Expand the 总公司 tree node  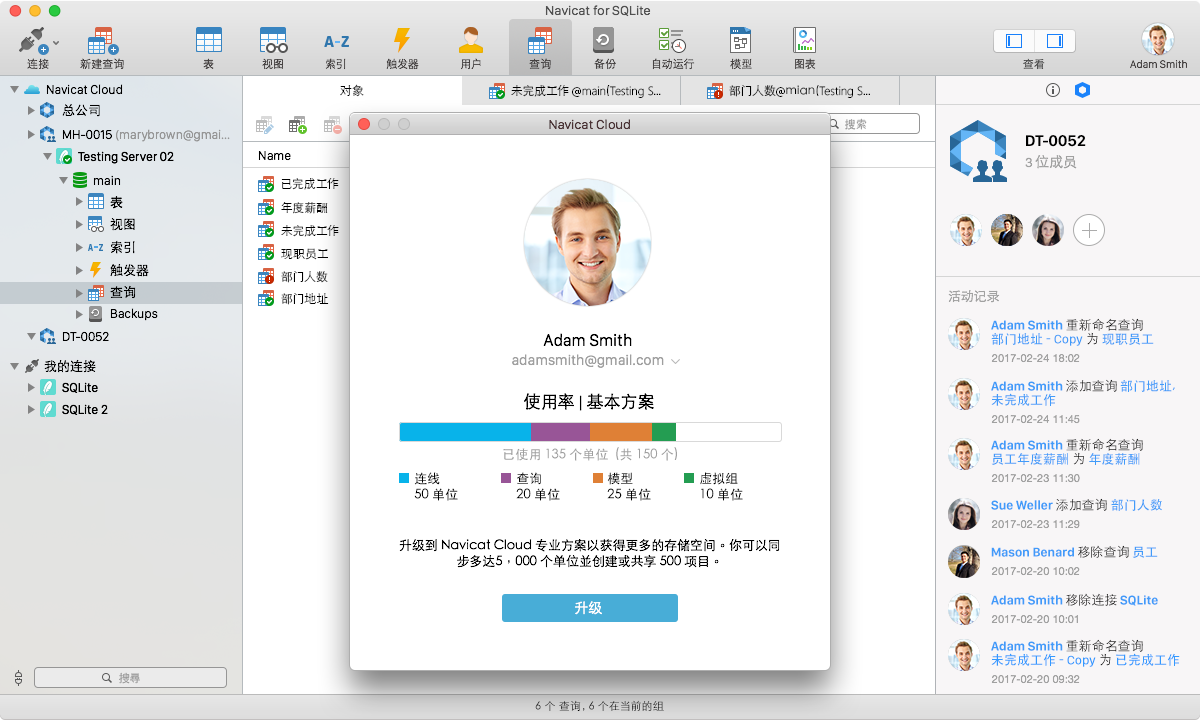tap(31, 110)
